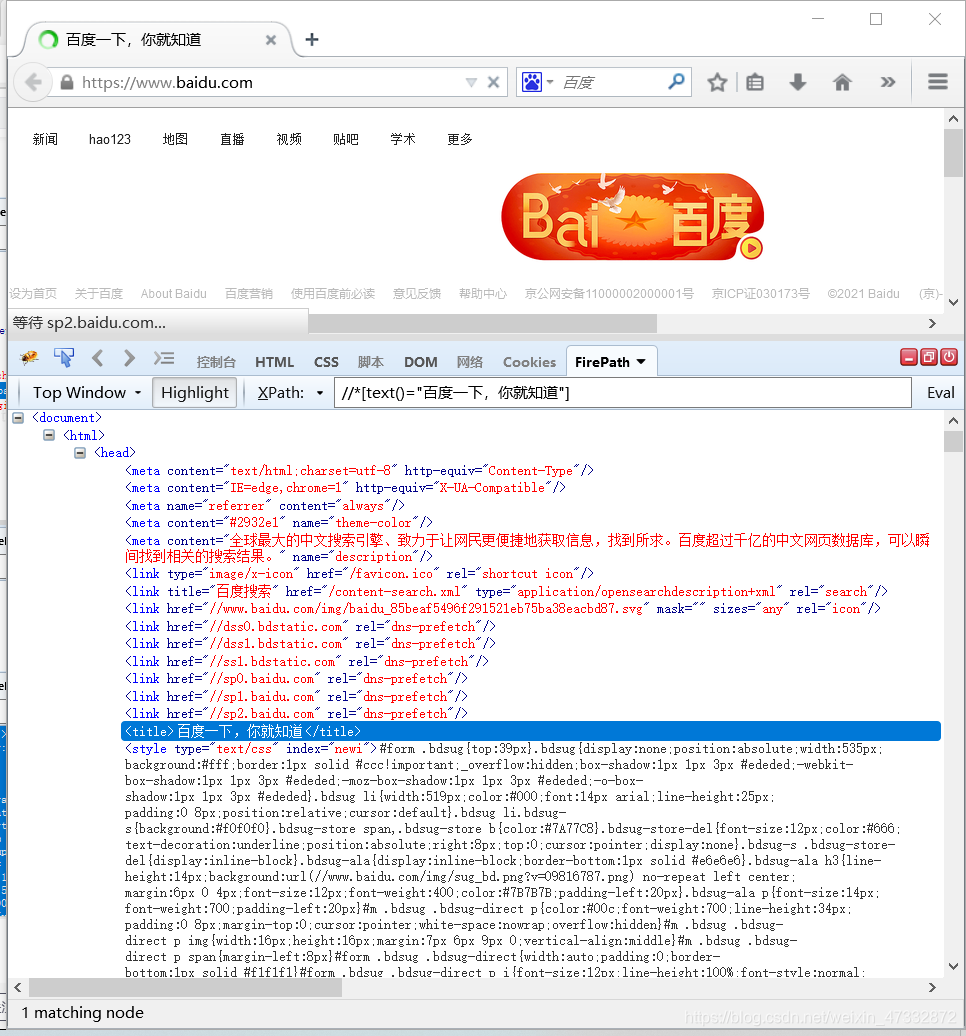Minimize the Firebug panel with the red button
The width and height of the screenshot is (966, 1036).
[909, 357]
